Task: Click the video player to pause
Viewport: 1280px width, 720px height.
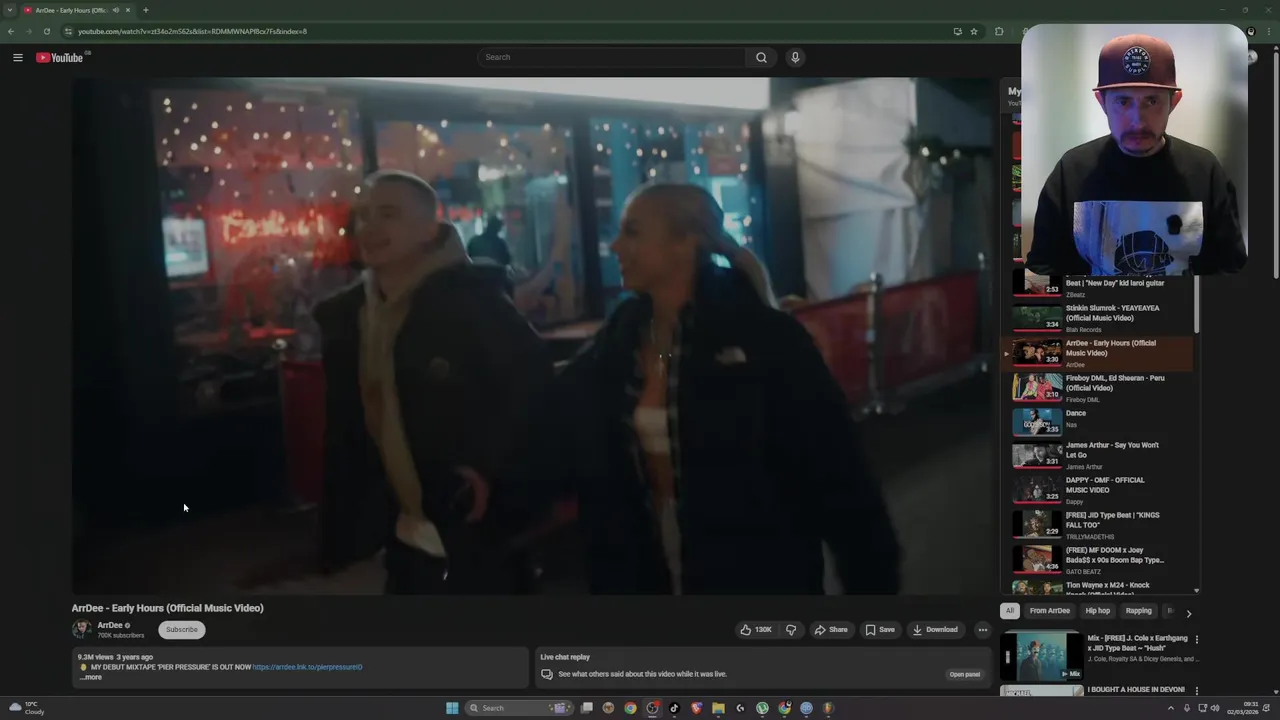Action: (x=533, y=336)
